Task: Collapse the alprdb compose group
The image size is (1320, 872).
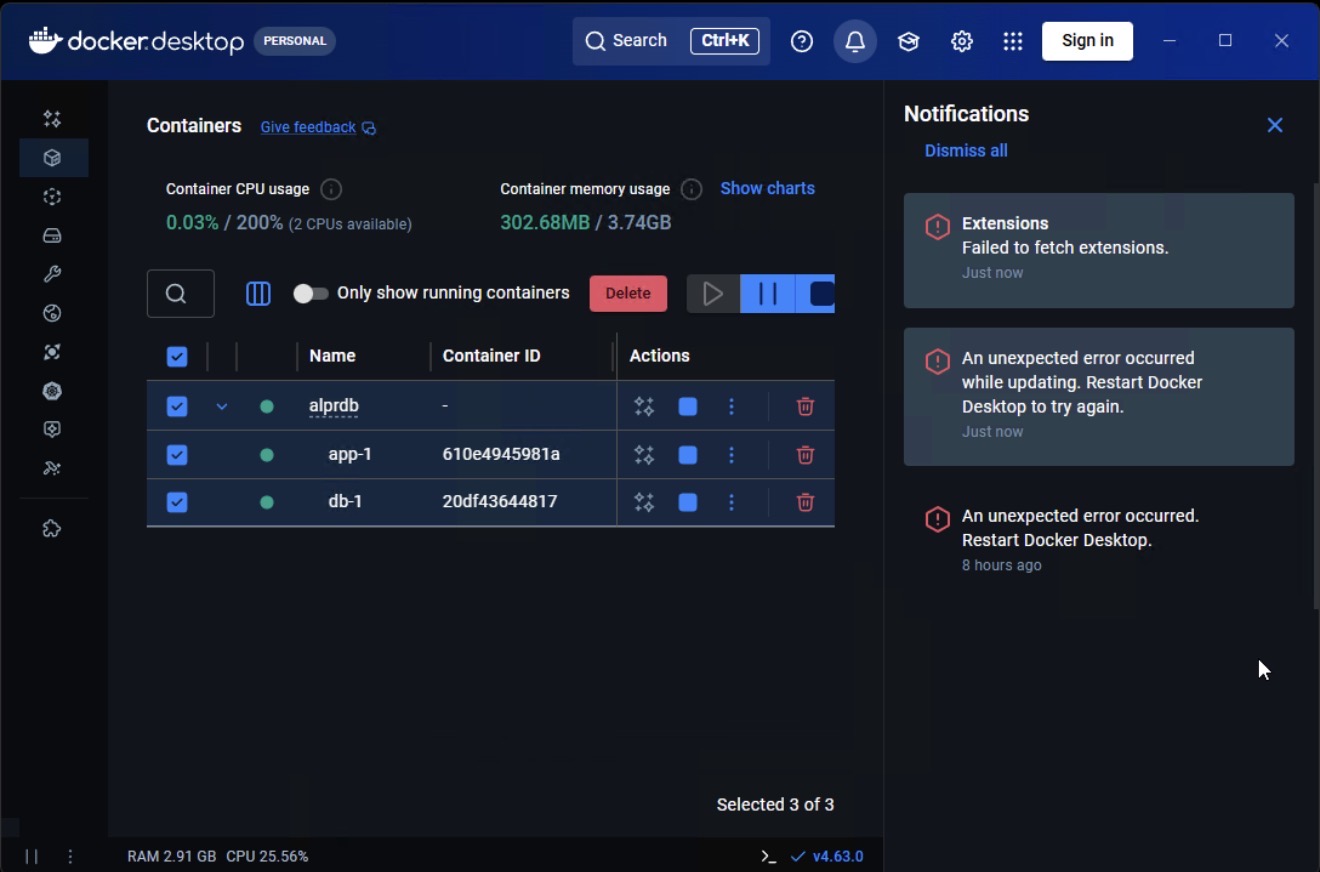Action: click(222, 407)
